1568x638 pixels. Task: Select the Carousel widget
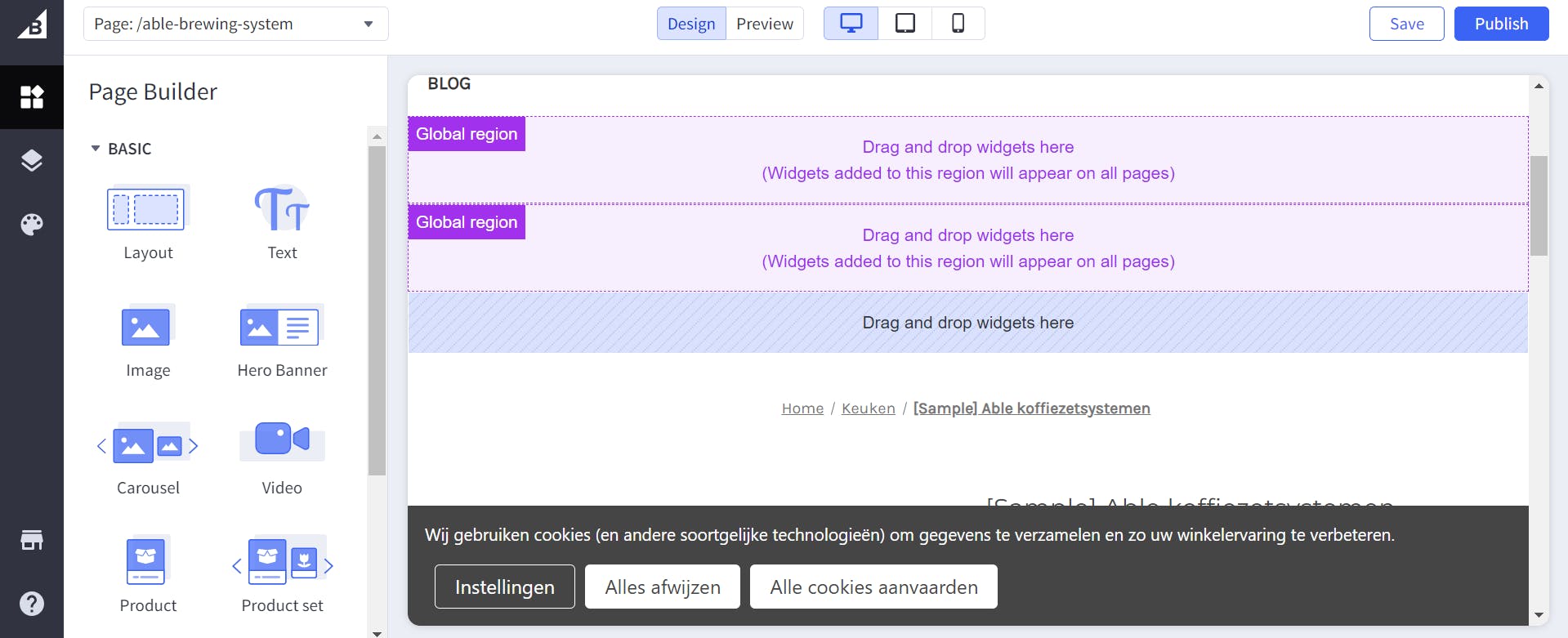148,458
